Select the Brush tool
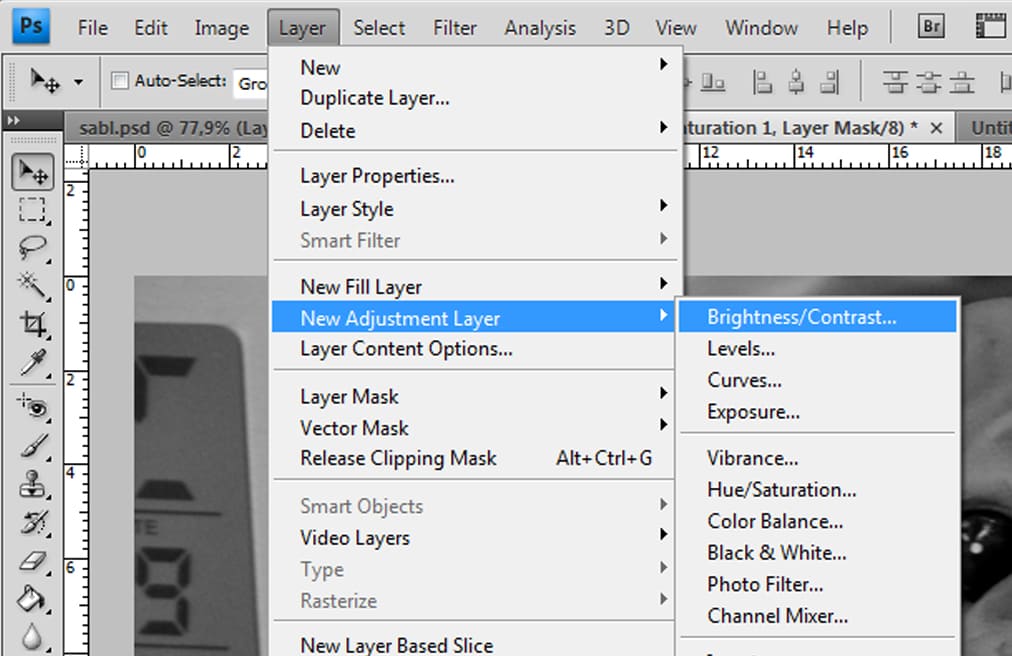Image resolution: width=1012 pixels, height=656 pixels. 33,445
